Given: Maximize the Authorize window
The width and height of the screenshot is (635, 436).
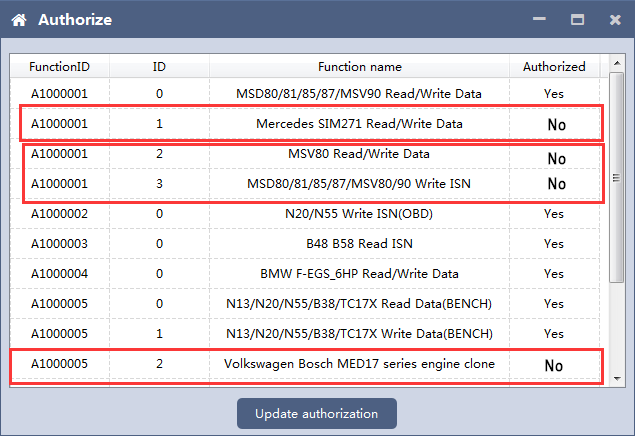Looking at the screenshot, I should pyautogui.click(x=577, y=19).
